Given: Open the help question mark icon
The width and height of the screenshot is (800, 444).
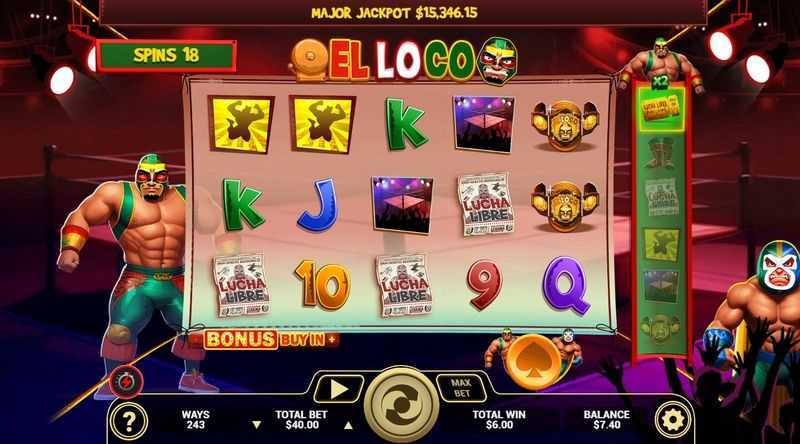Looking at the screenshot, I should (x=129, y=422).
